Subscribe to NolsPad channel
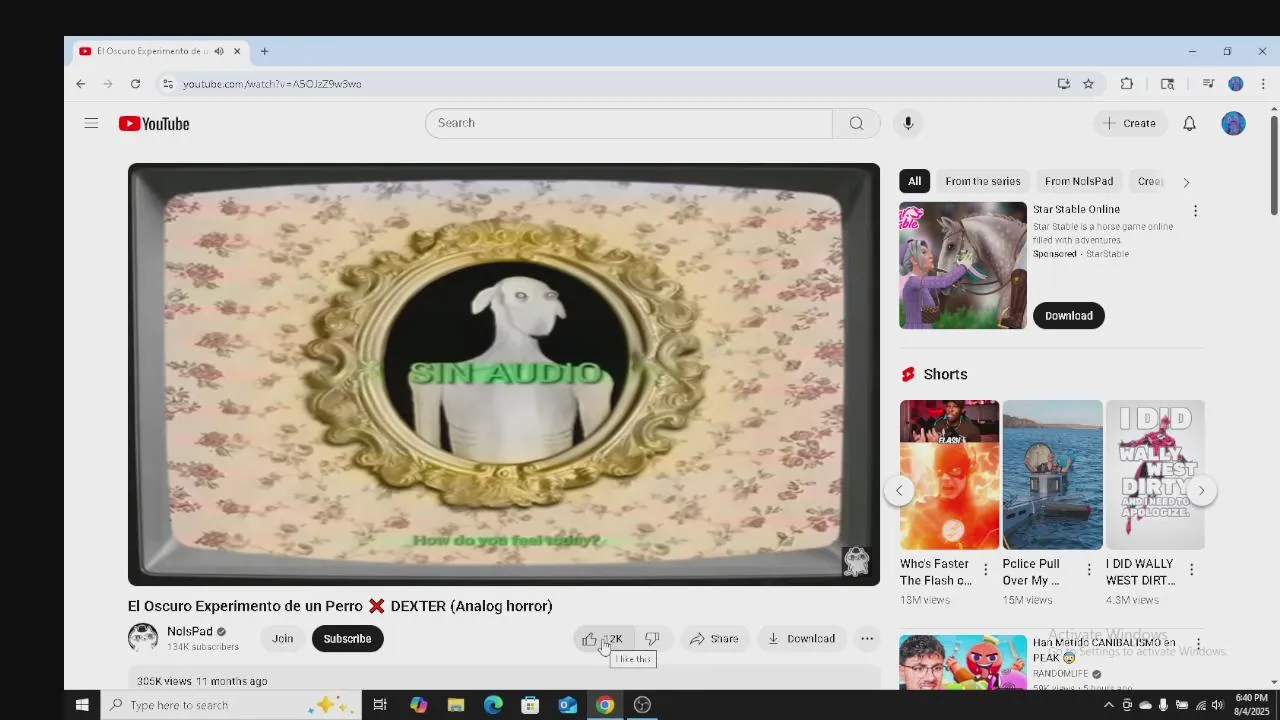Image resolution: width=1280 pixels, height=720 pixels. (347, 639)
